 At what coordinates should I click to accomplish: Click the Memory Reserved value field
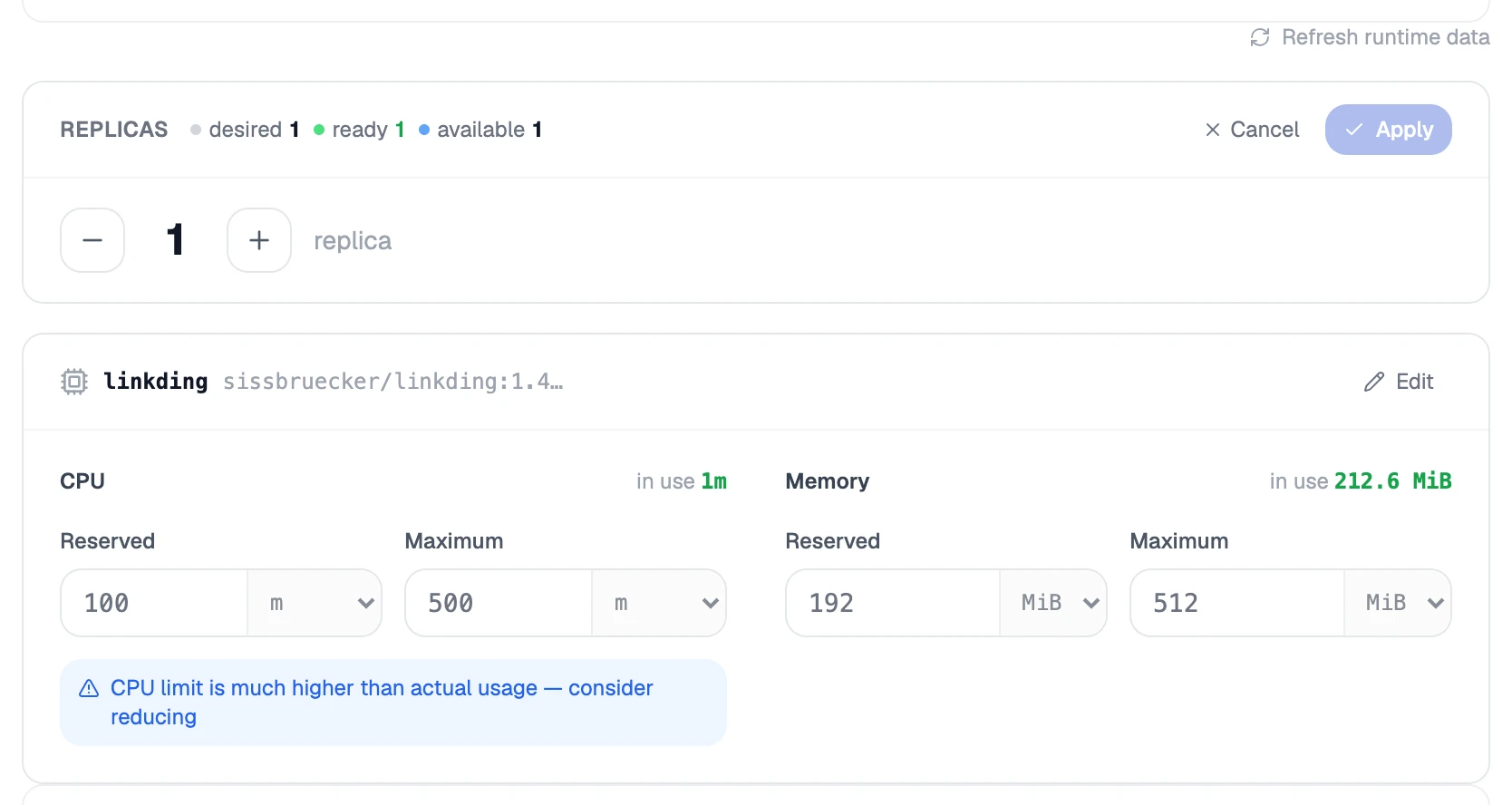[893, 603]
